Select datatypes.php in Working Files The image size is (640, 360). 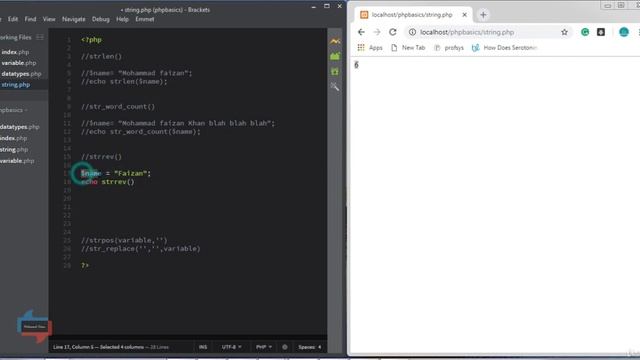tap(21, 74)
